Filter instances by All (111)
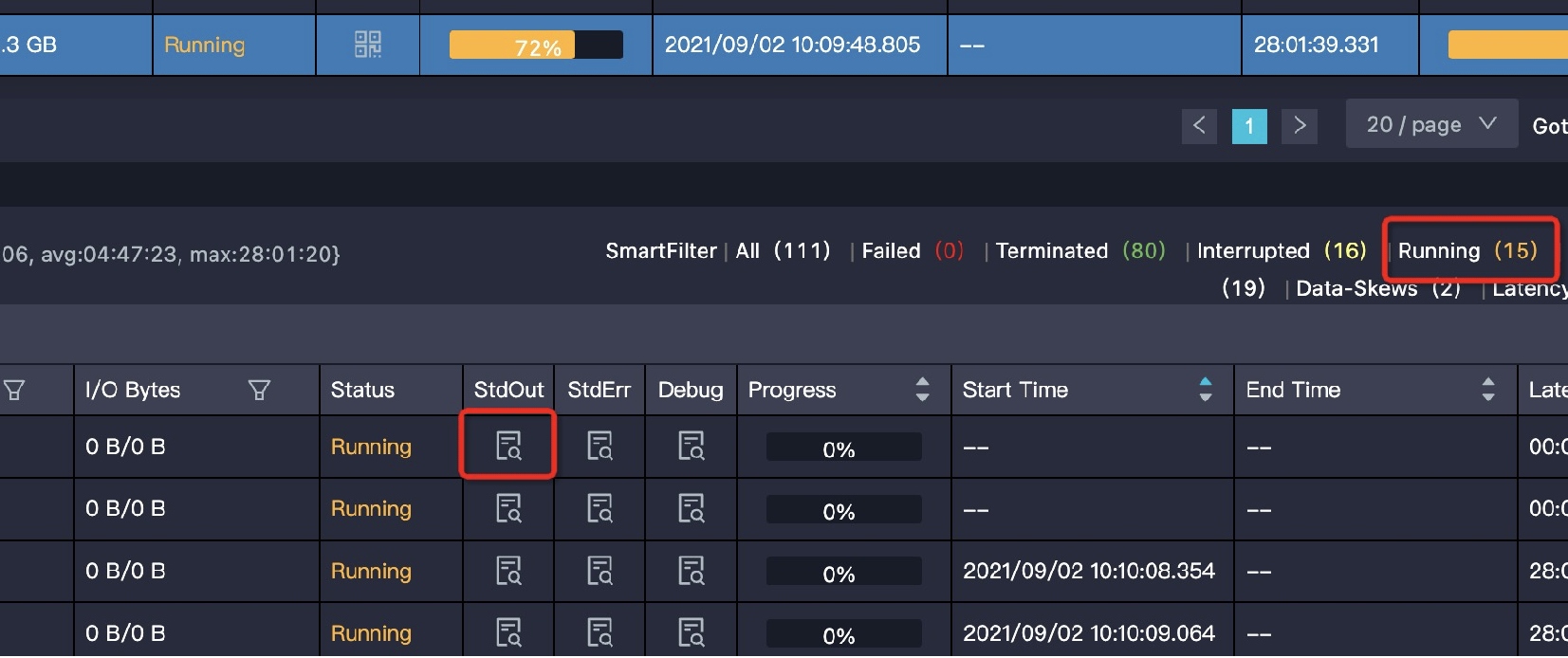 [783, 250]
